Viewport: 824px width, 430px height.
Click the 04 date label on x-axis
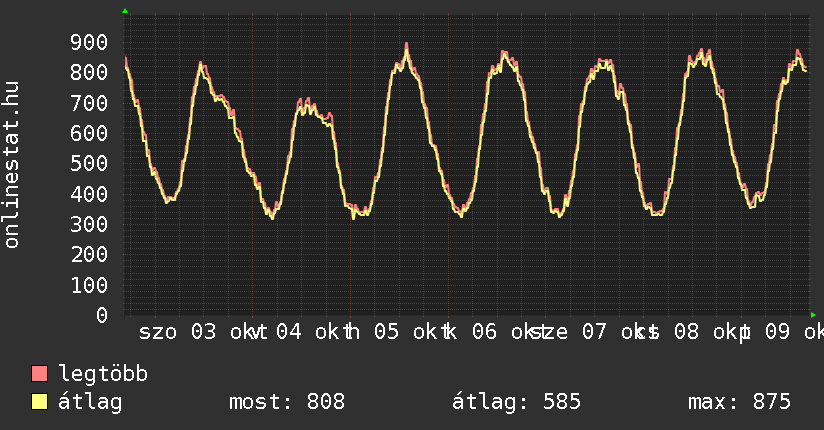(289, 332)
